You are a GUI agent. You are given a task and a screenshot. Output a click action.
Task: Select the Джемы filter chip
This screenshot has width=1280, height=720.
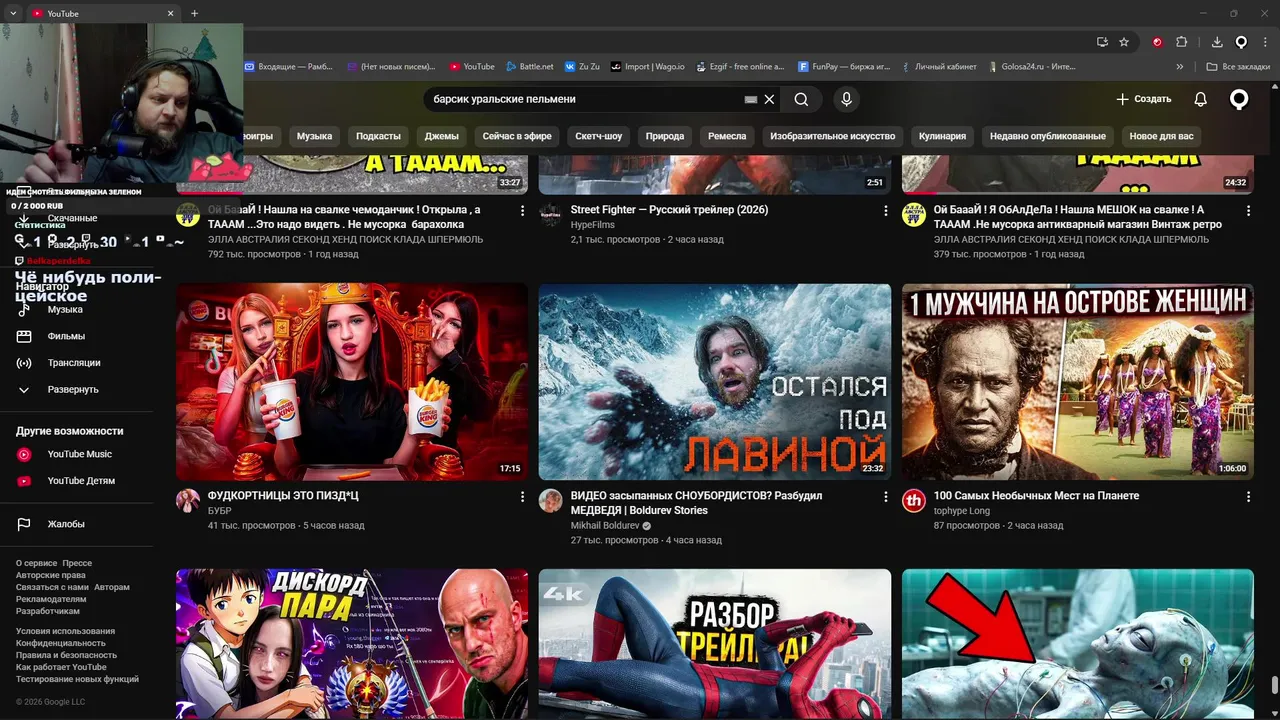441,136
